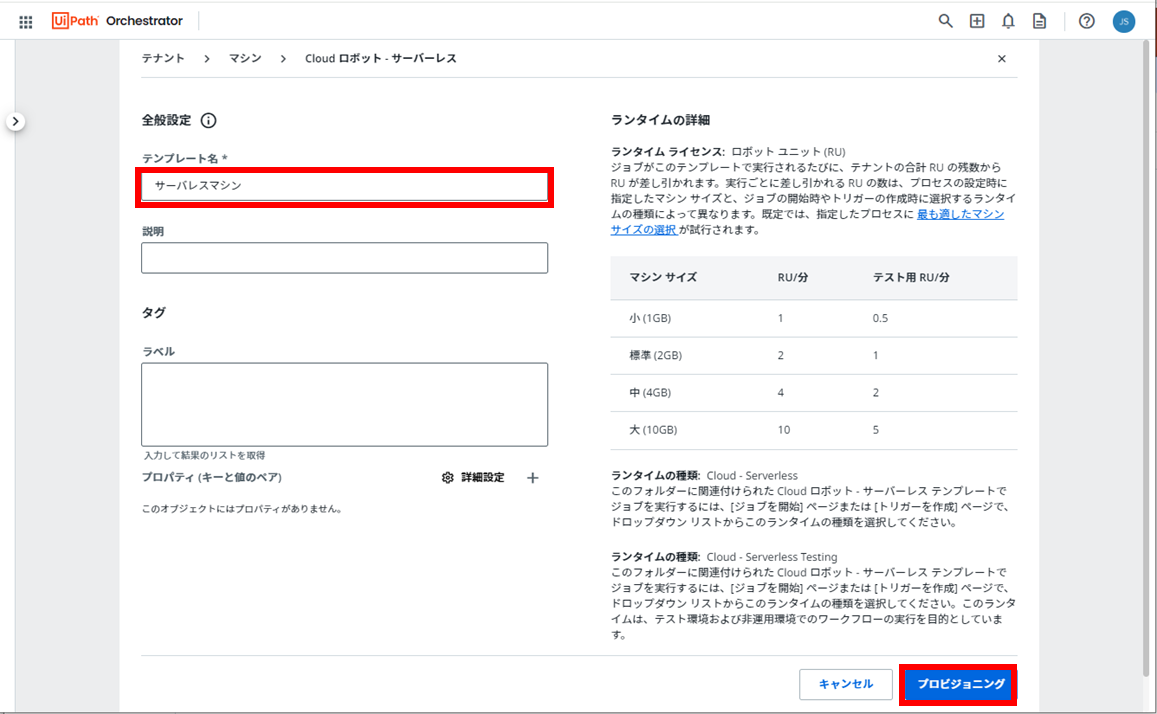Select the 大 (10GB) table cell
This screenshot has height=714, width=1157.
(x=653, y=429)
